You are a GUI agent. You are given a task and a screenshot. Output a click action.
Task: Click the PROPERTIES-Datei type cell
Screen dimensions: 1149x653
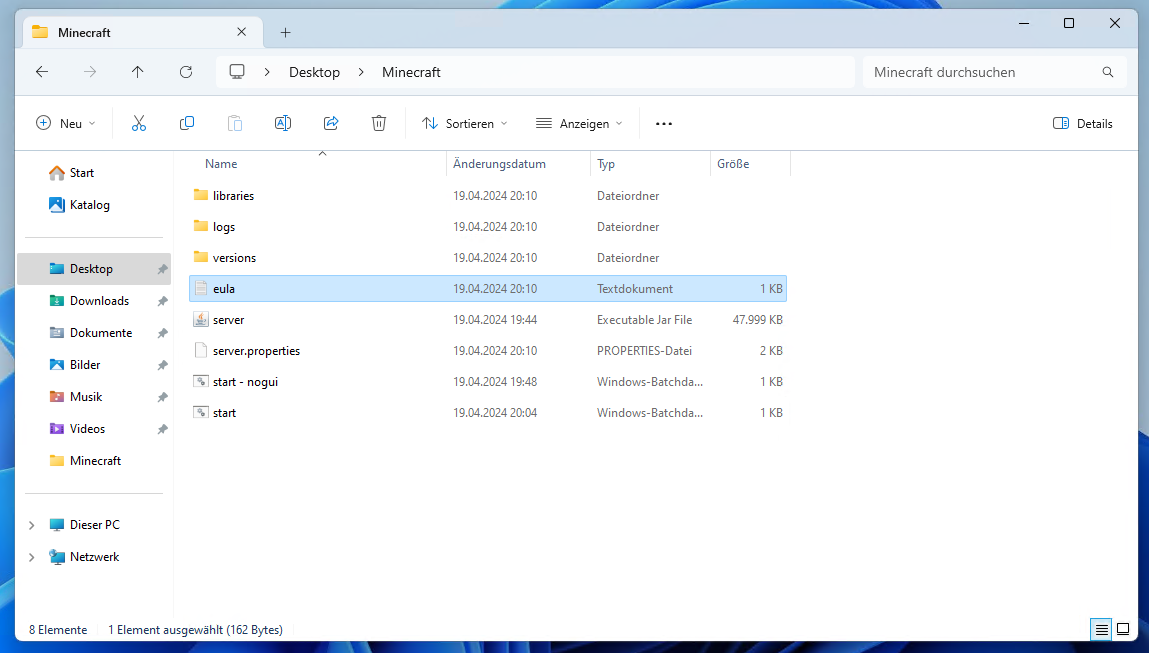pos(644,350)
